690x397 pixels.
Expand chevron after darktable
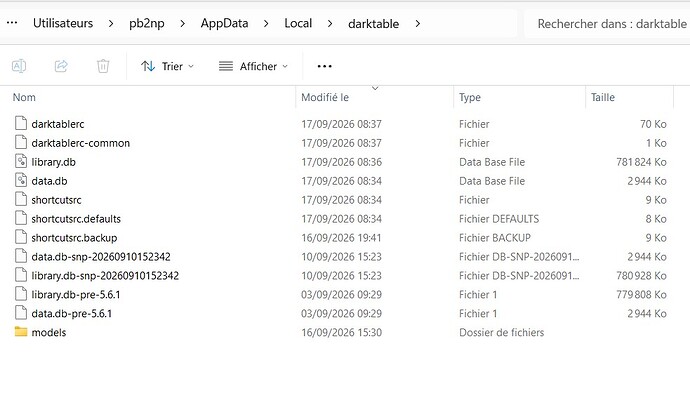point(418,24)
